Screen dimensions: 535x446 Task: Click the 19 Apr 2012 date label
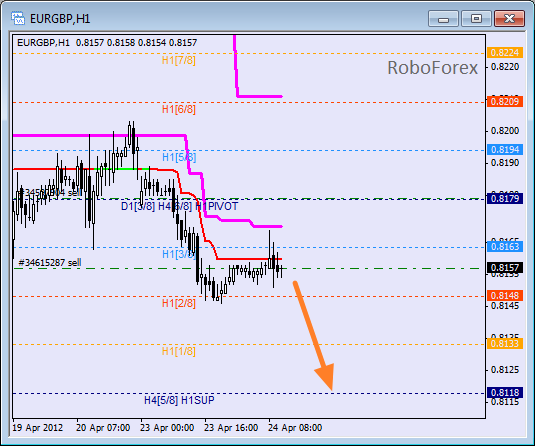click(x=38, y=428)
